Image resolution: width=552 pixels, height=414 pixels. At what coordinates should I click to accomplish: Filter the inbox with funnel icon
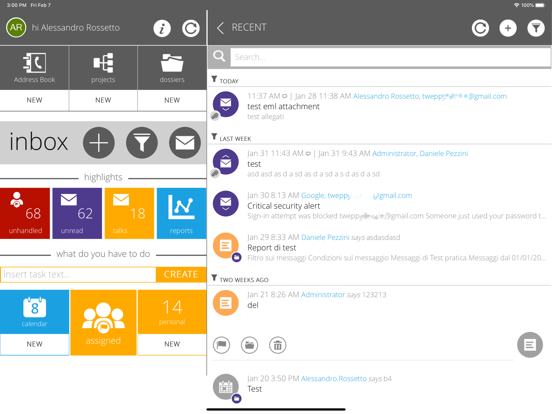pos(142,143)
